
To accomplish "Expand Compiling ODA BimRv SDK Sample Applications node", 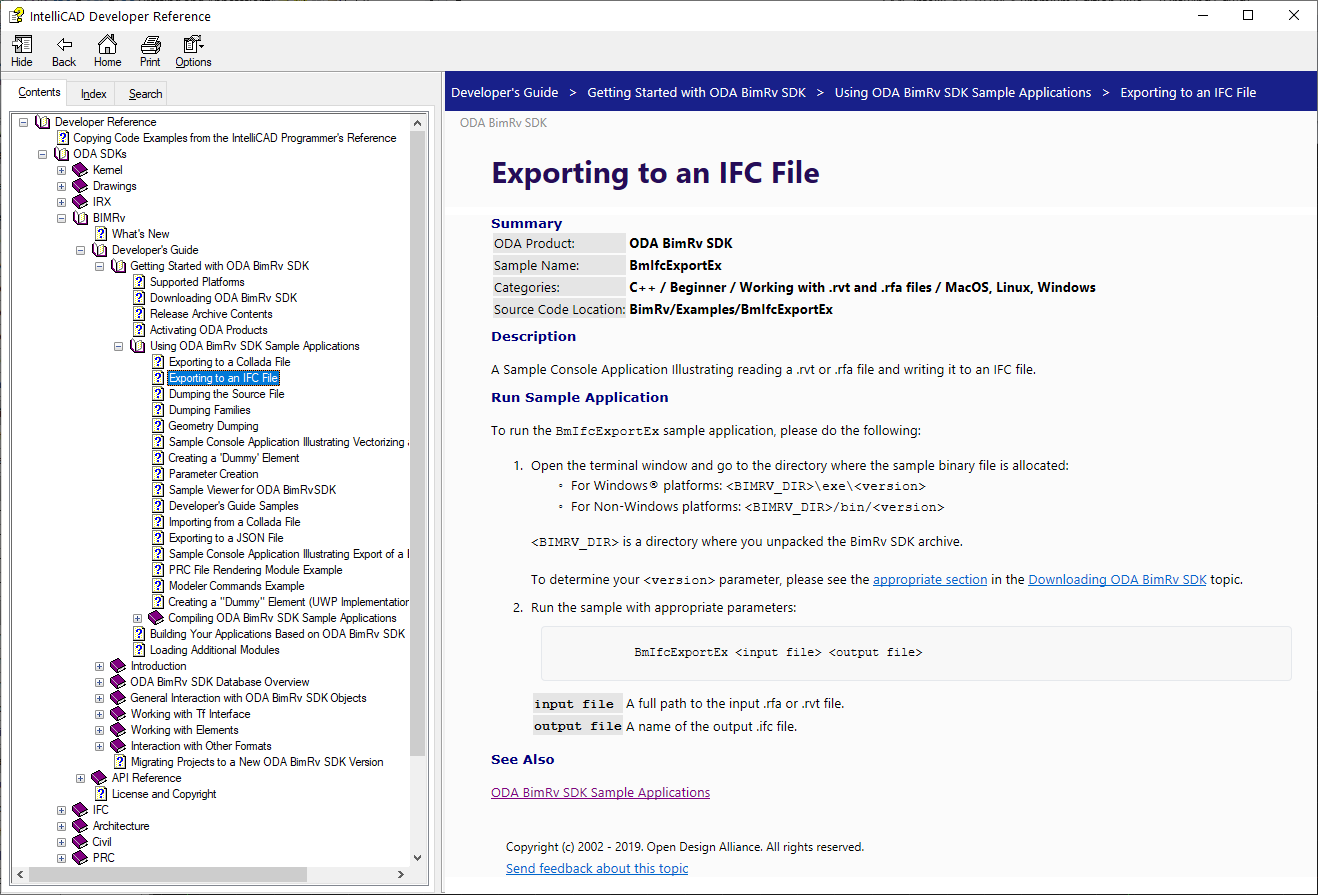I will coord(137,618).
